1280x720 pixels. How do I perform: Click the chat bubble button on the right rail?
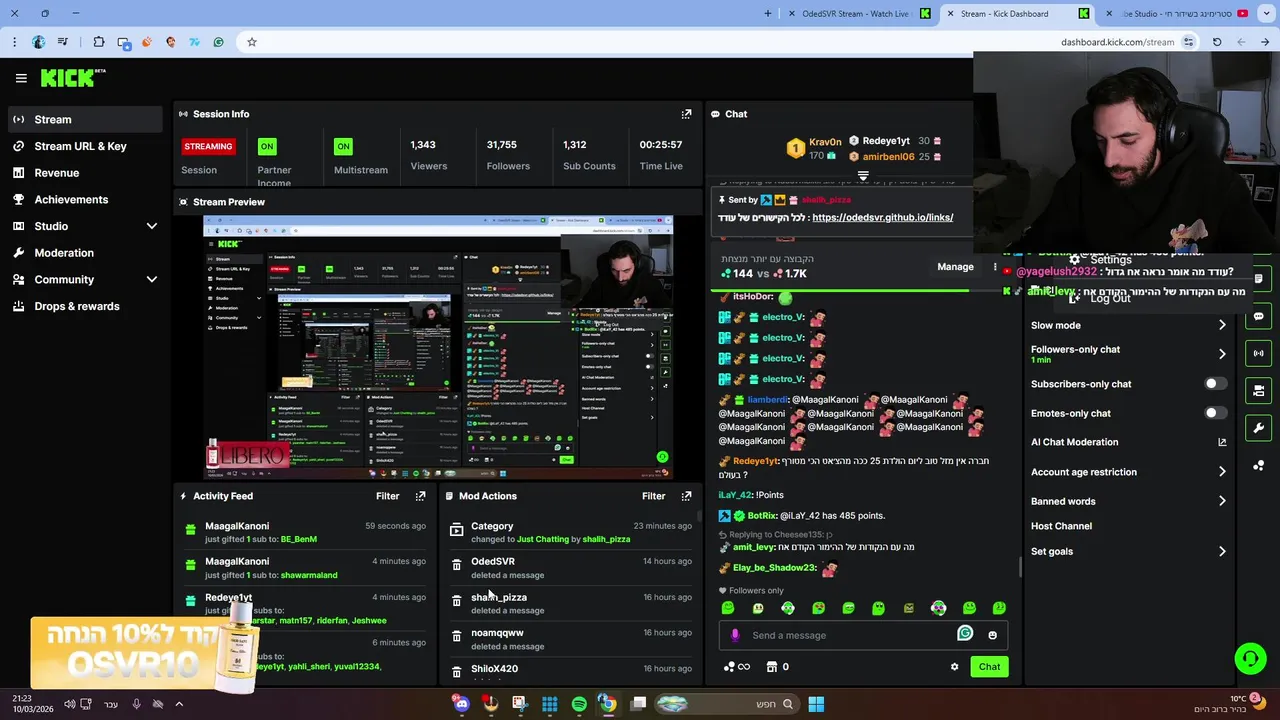tap(1258, 316)
